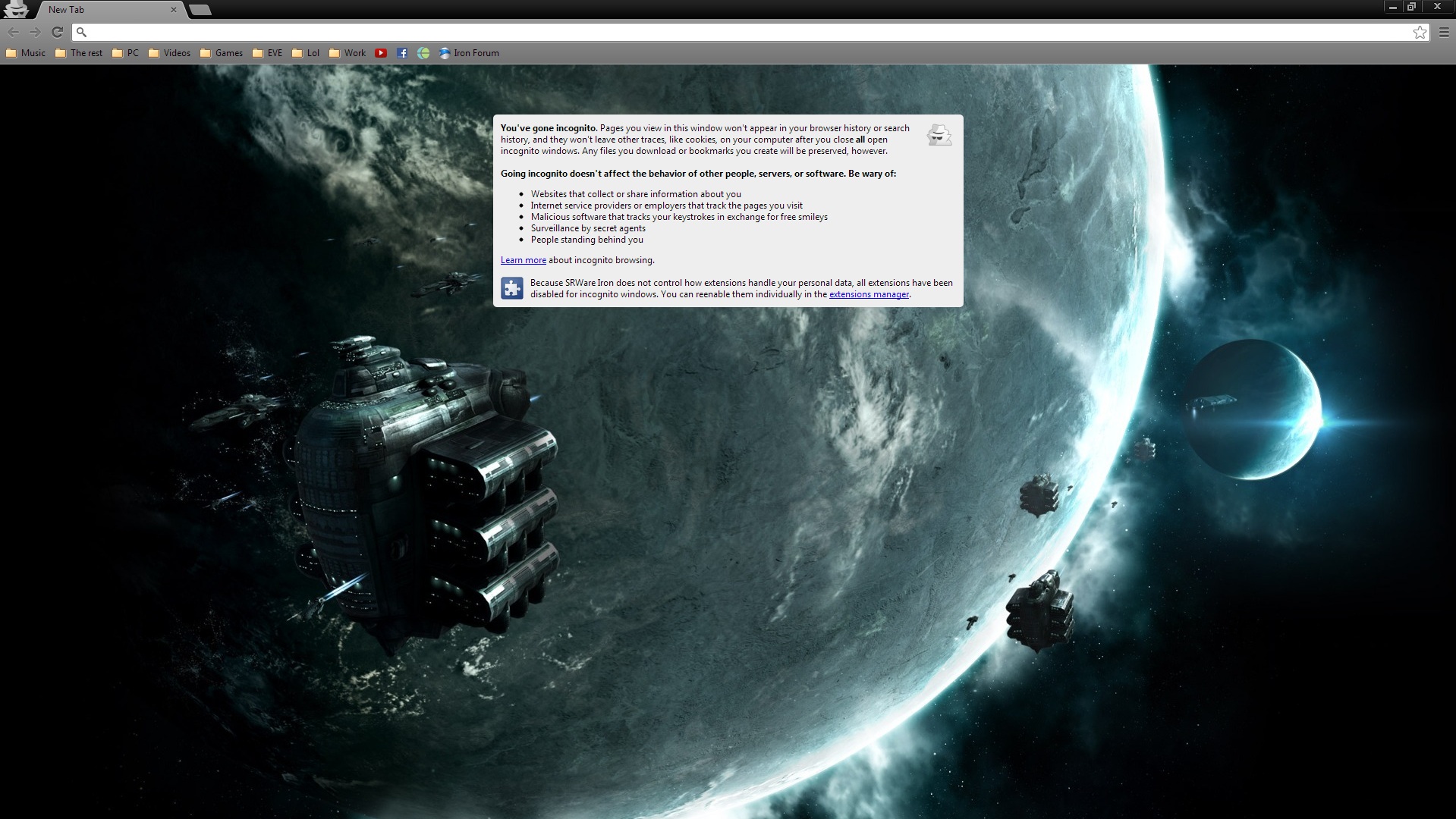
Task: Click the "You've gone incognito." heading
Action: click(549, 128)
